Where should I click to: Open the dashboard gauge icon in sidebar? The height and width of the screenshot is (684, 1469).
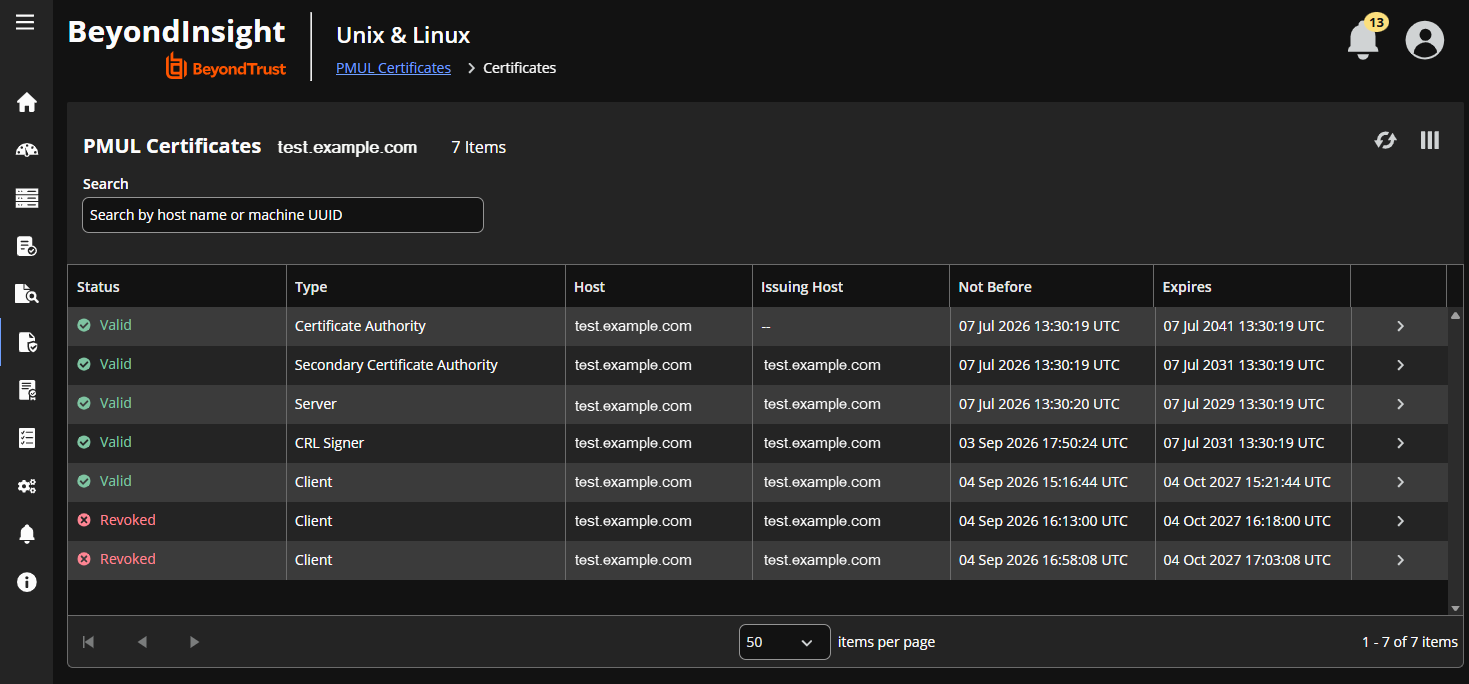point(27,150)
